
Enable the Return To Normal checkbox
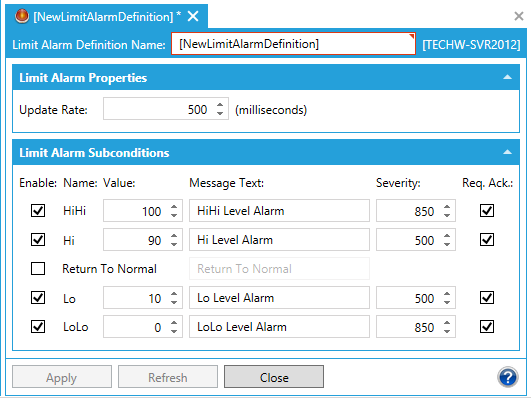(x=38, y=269)
